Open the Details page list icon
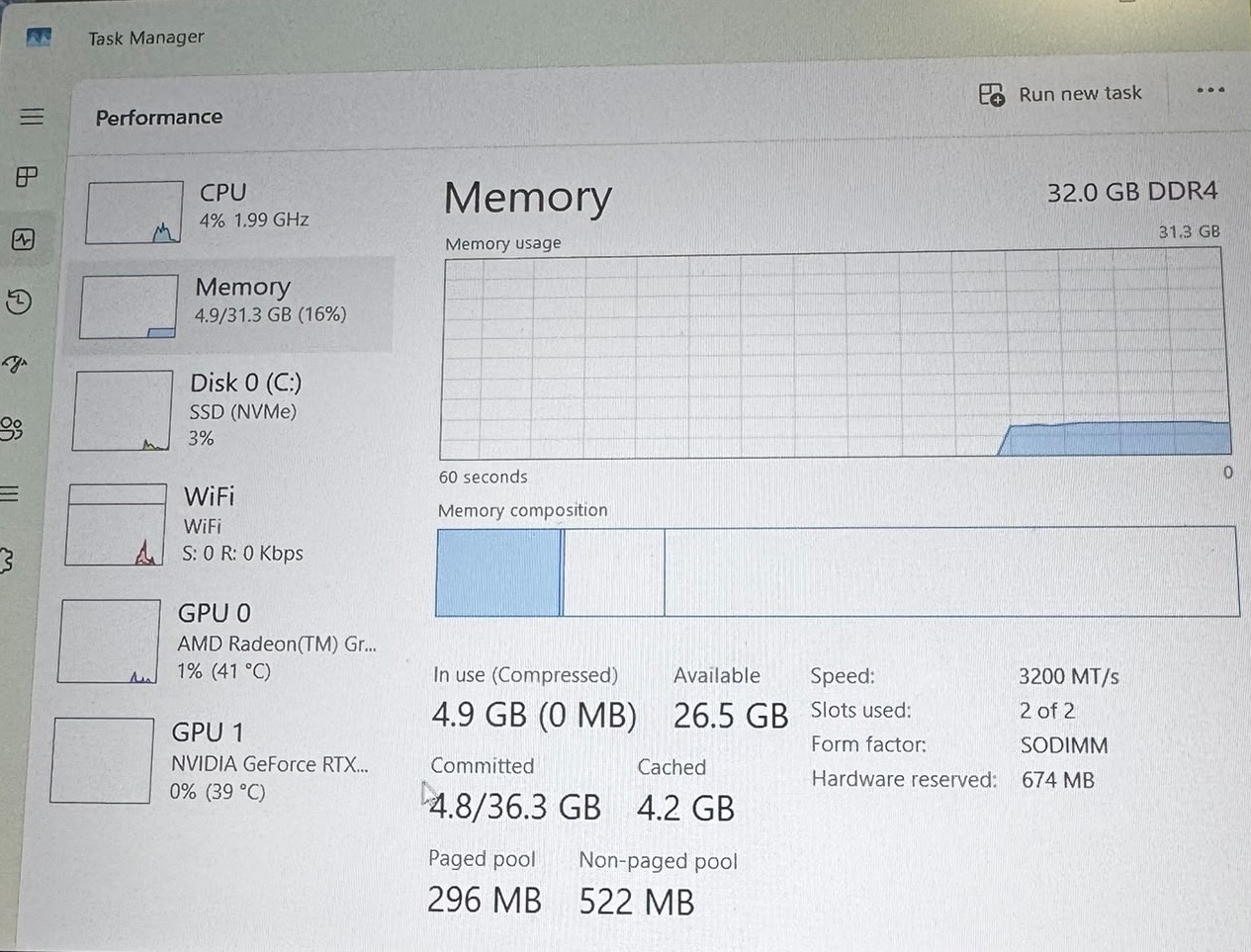The width and height of the screenshot is (1251, 952). coord(9,493)
